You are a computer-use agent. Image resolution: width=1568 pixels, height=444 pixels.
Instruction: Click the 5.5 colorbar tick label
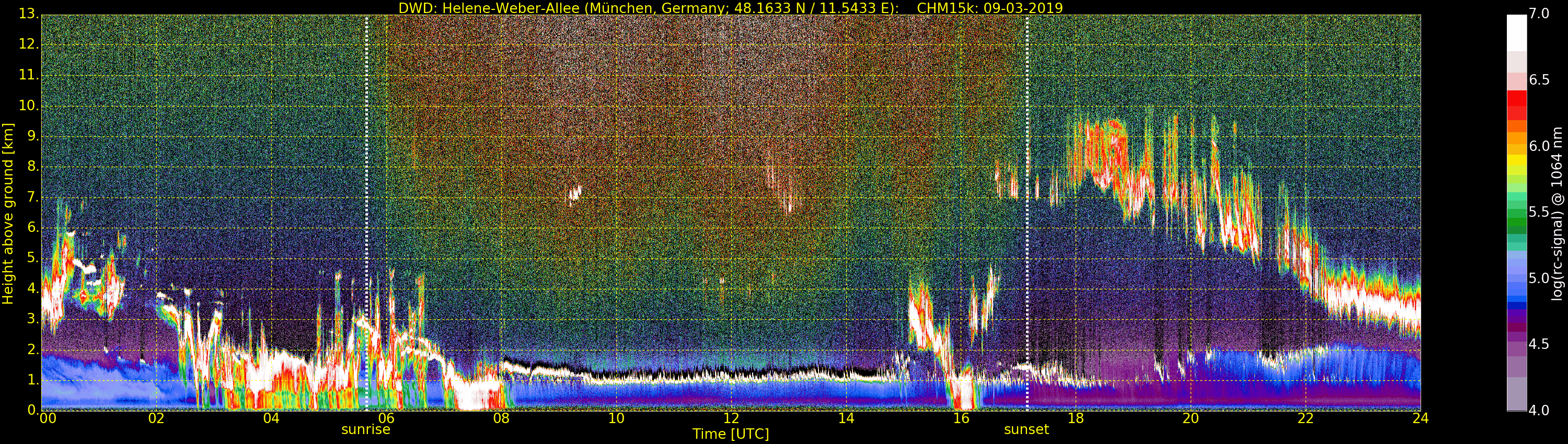1539,212
